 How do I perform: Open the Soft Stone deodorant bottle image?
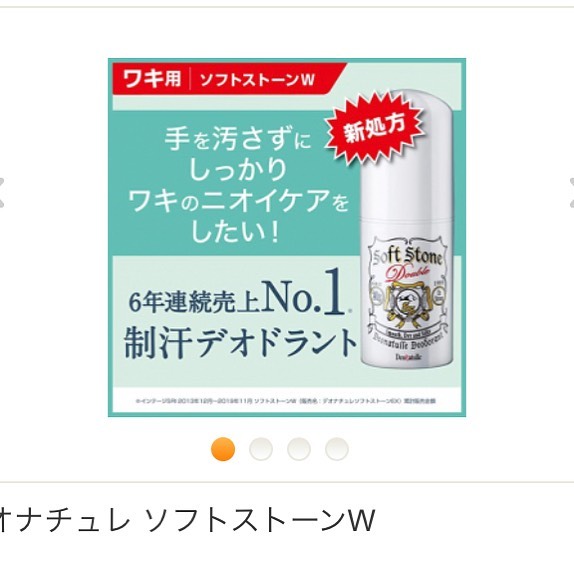coord(406,231)
